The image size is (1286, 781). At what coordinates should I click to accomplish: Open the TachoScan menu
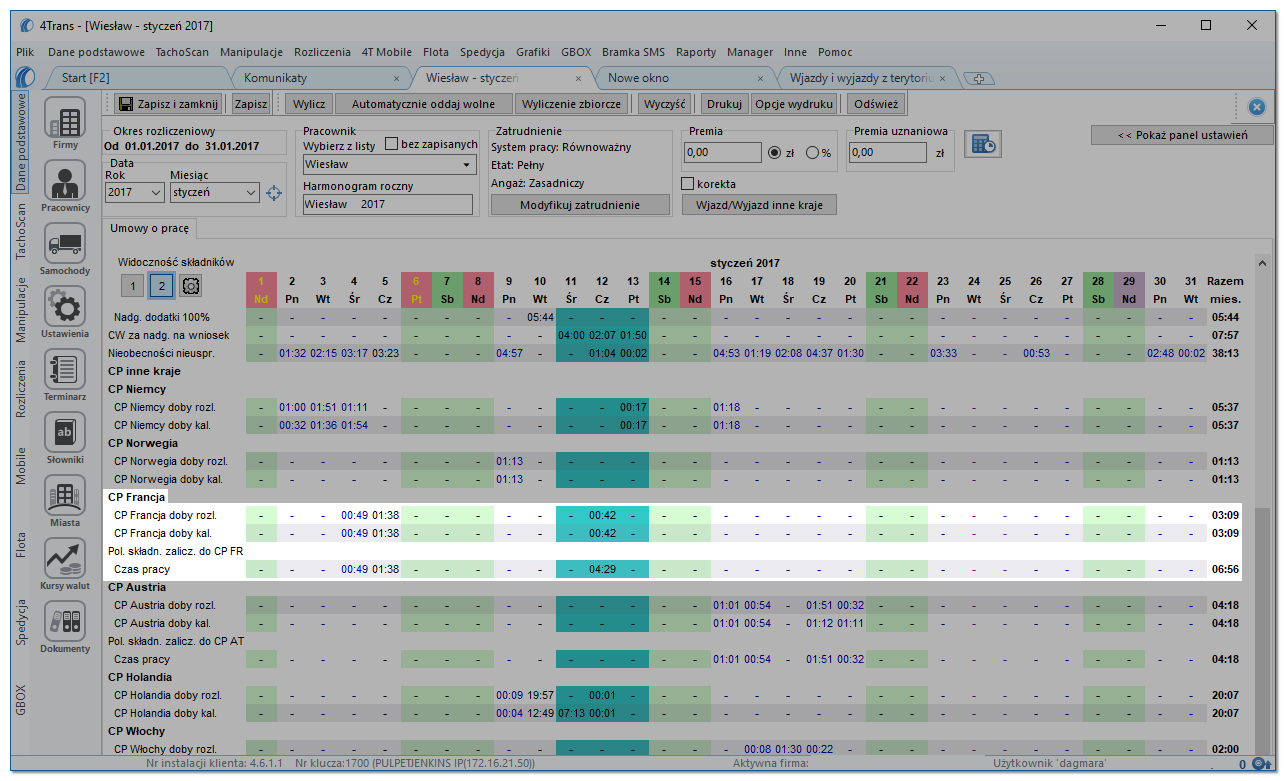(x=184, y=52)
